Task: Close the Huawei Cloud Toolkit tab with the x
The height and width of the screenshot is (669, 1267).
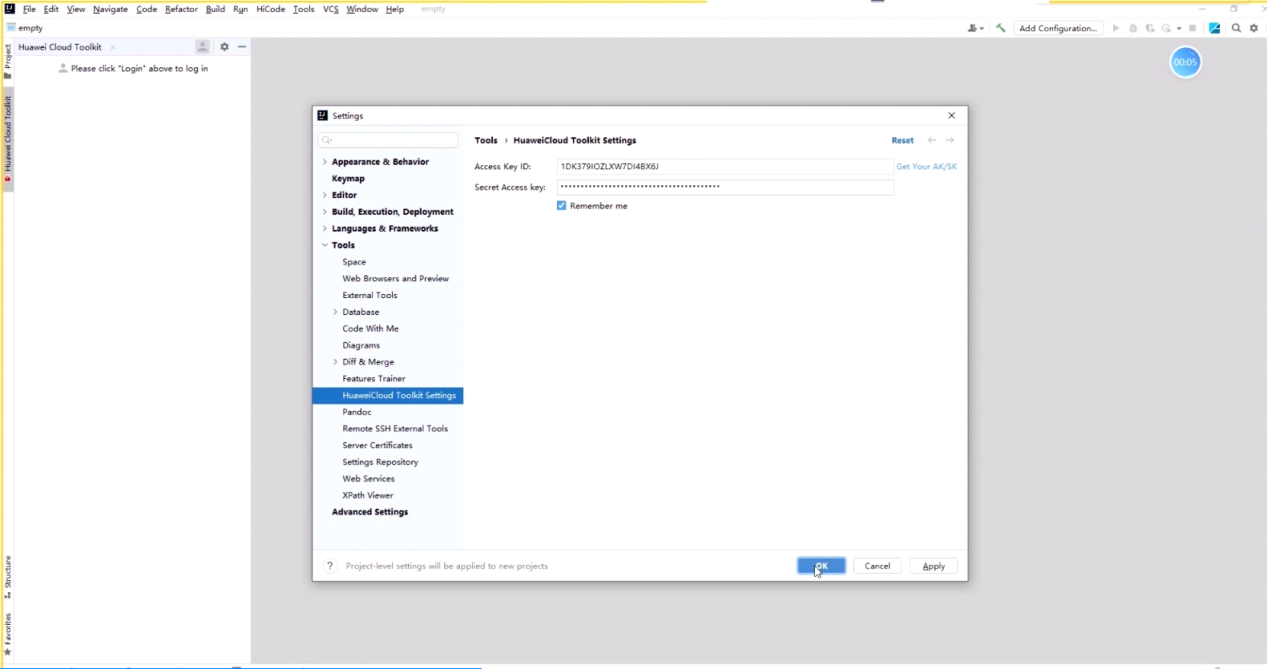Action: coord(113,47)
